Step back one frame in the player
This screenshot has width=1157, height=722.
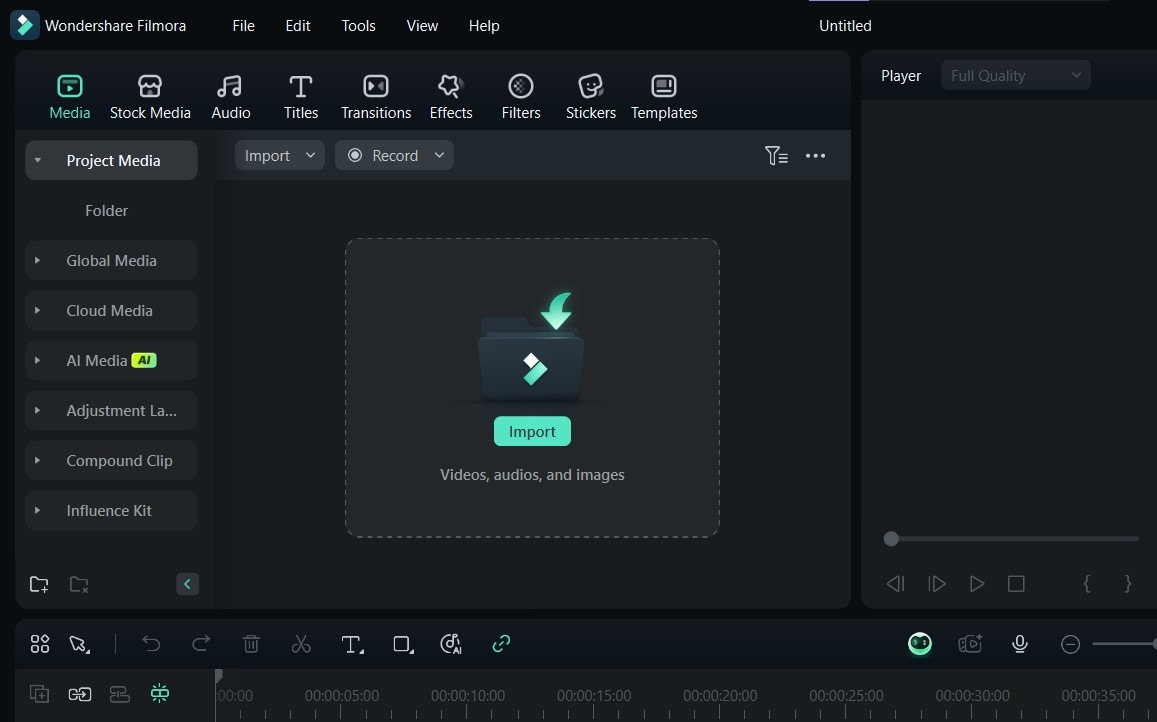coord(895,584)
